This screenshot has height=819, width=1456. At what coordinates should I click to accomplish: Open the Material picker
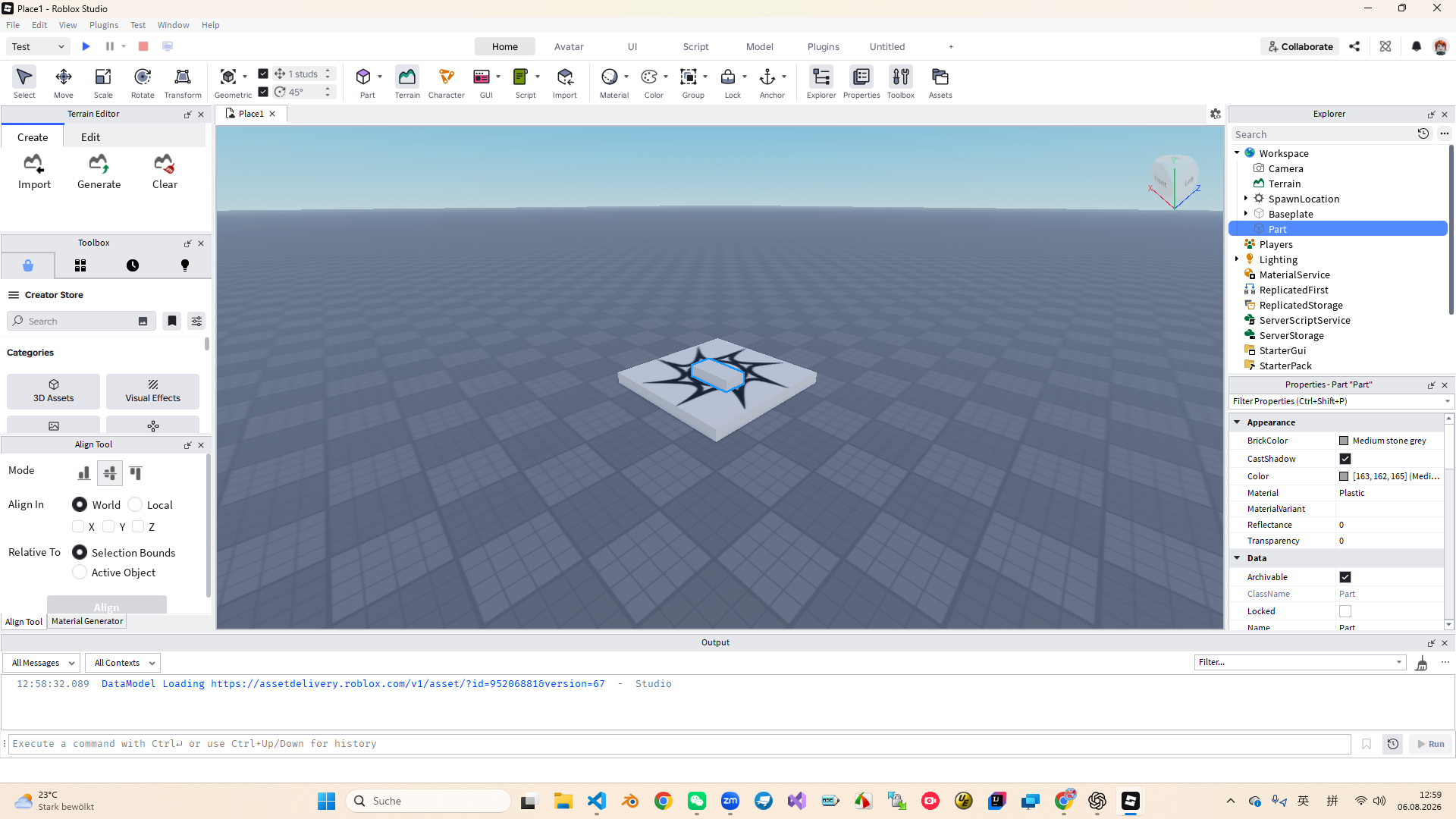610,83
